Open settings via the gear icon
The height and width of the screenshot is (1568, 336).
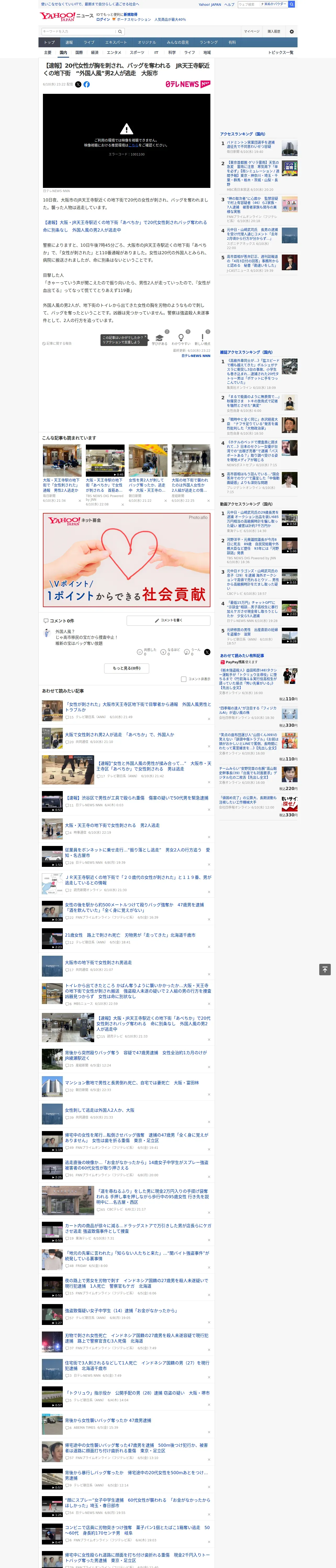tap(292, 31)
